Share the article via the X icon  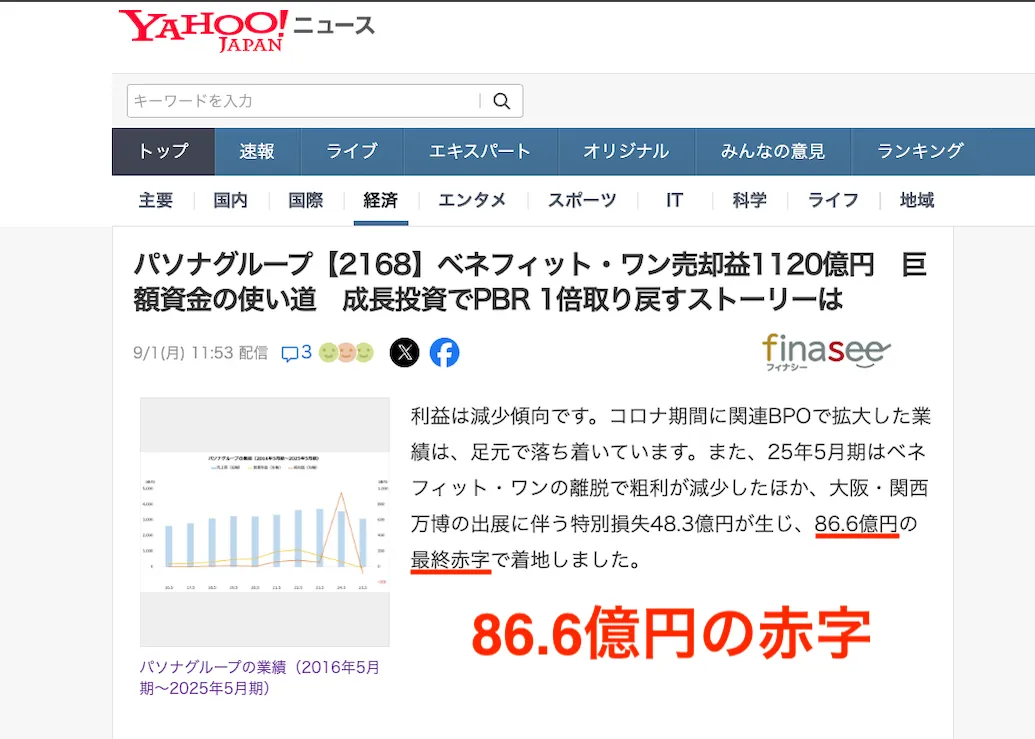coord(404,352)
